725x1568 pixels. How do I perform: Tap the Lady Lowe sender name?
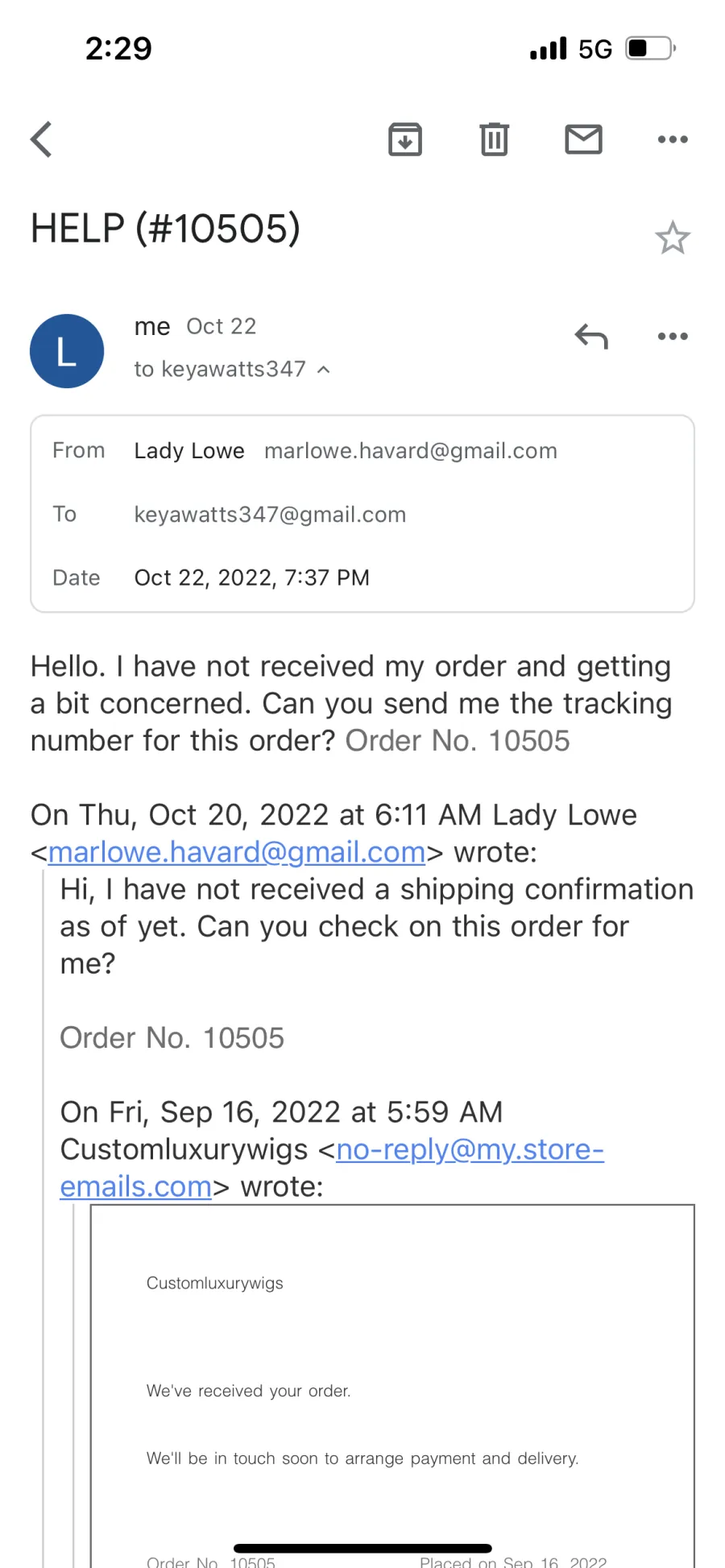tap(189, 451)
